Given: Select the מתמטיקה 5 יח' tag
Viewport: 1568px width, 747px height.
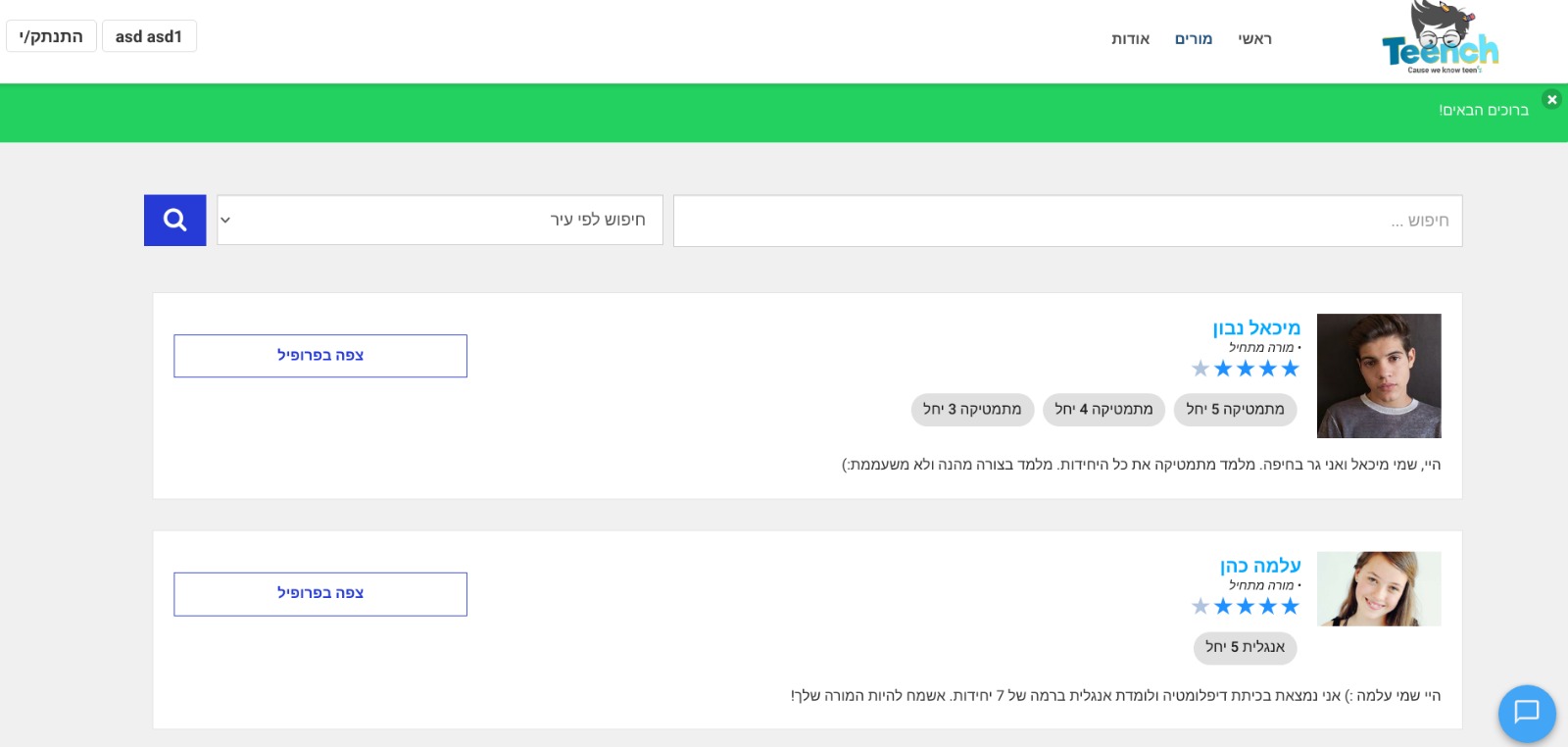Looking at the screenshot, I should (x=1235, y=409).
